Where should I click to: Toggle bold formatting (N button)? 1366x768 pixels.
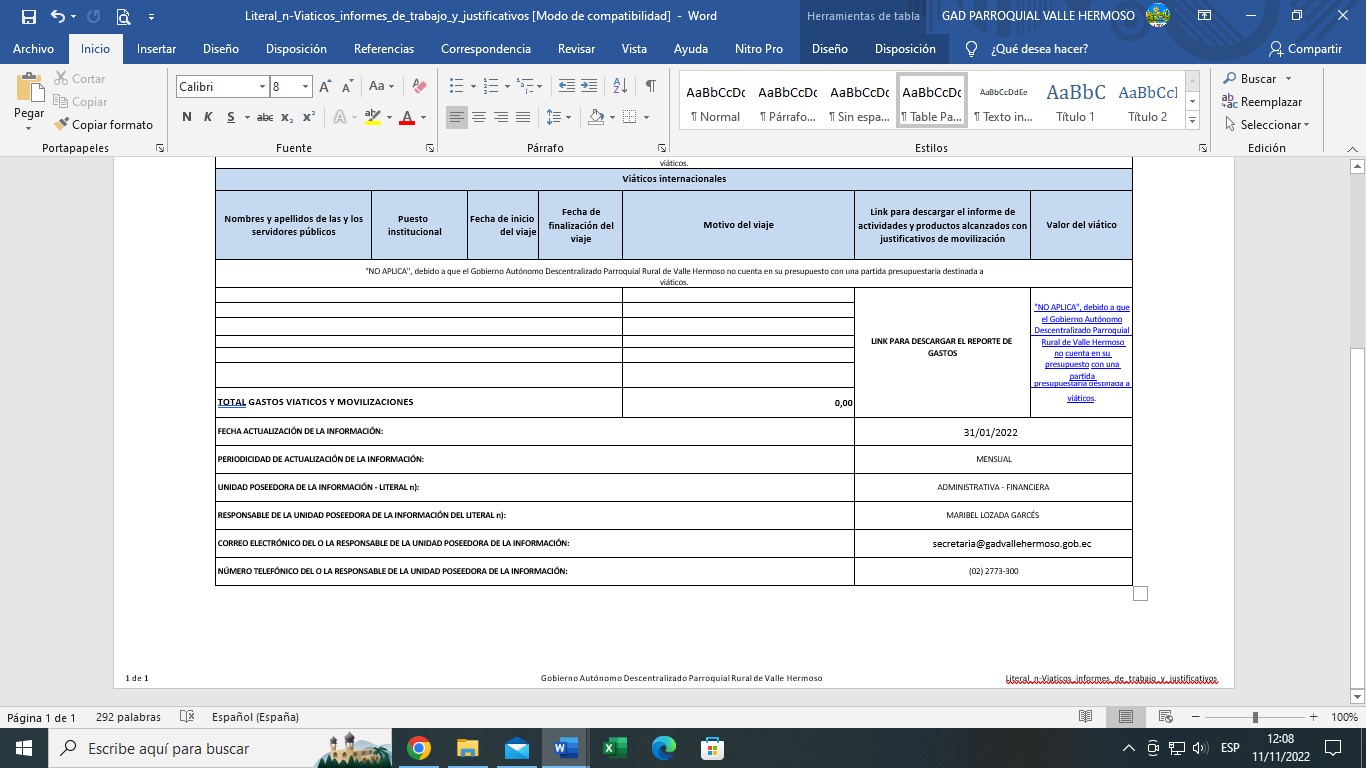tap(187, 118)
